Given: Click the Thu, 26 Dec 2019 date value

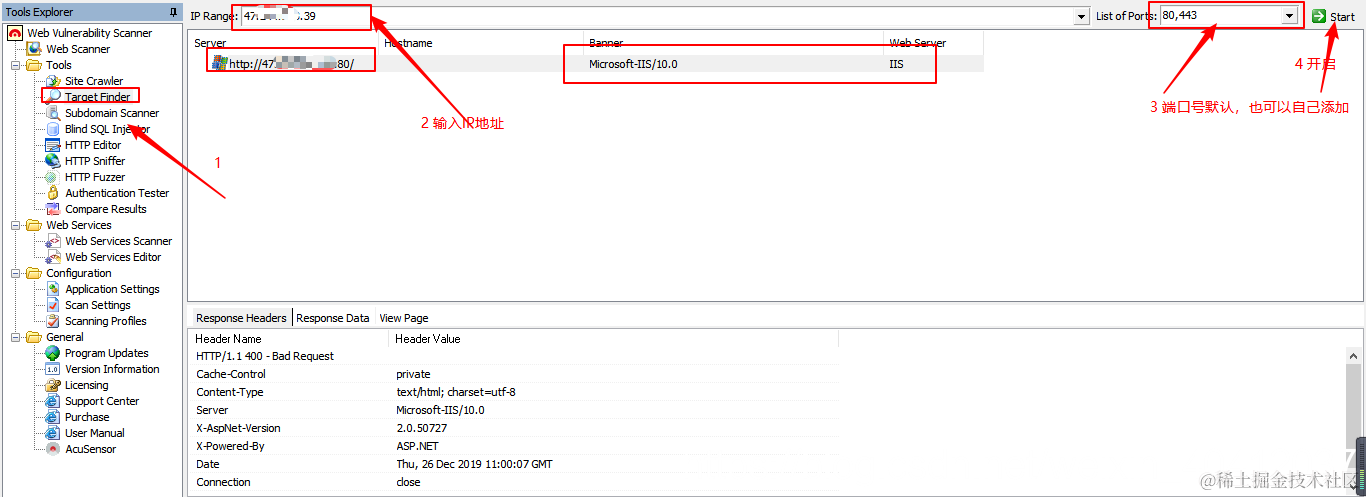Looking at the screenshot, I should click(474, 464).
